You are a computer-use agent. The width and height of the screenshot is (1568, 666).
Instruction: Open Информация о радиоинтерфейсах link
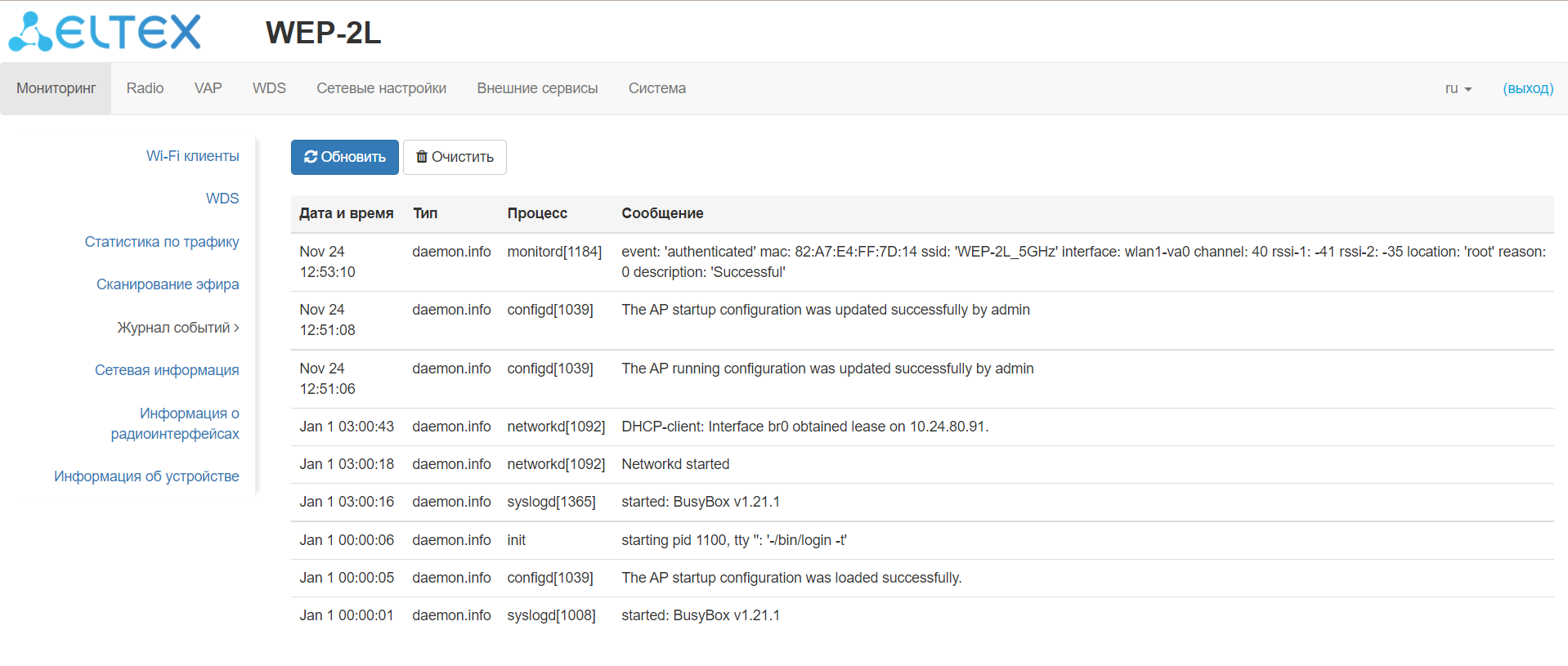pos(175,423)
